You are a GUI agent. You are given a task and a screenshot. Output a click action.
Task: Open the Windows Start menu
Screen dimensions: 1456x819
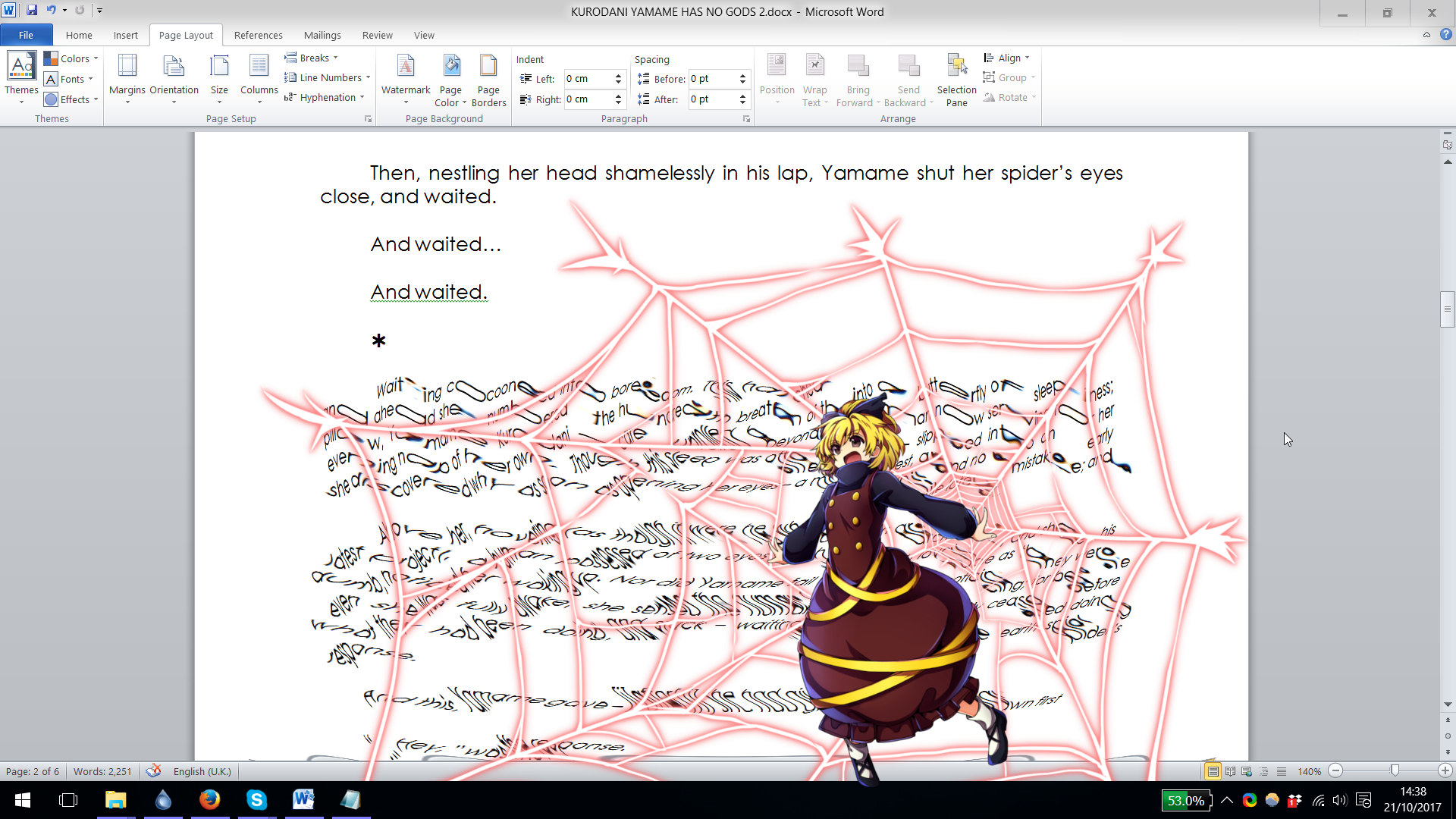click(x=23, y=800)
